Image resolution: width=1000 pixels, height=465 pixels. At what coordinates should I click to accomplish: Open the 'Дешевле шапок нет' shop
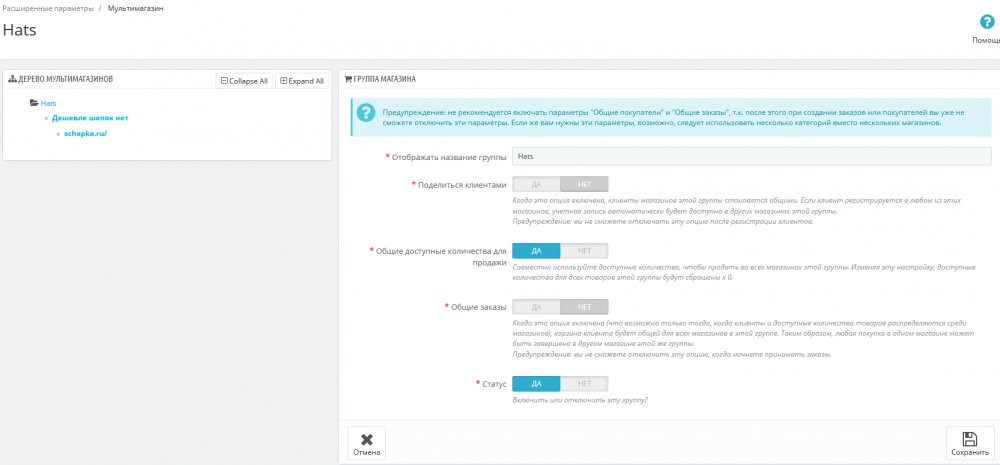coord(90,118)
